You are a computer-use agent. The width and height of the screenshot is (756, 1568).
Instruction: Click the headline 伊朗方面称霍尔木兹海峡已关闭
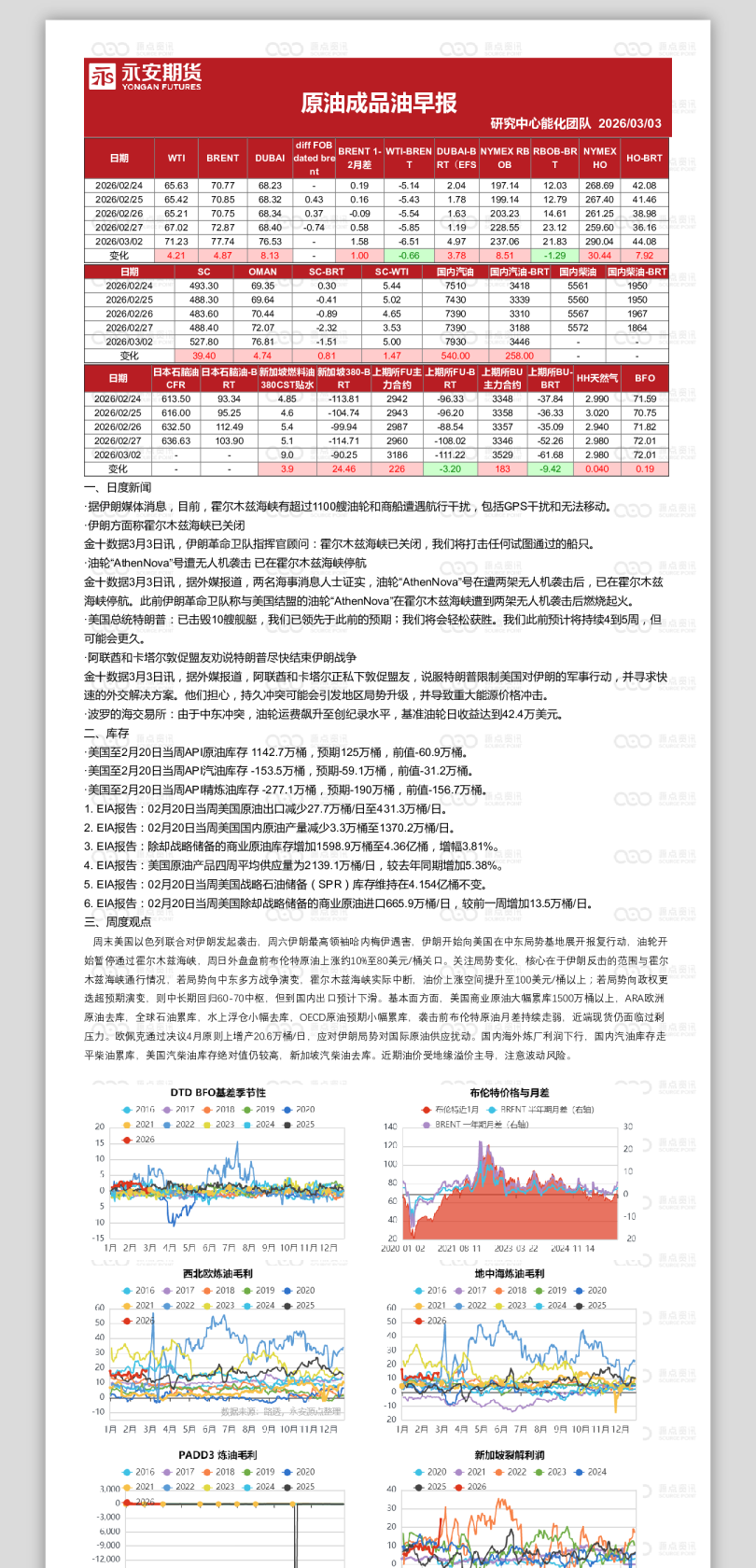click(166, 525)
